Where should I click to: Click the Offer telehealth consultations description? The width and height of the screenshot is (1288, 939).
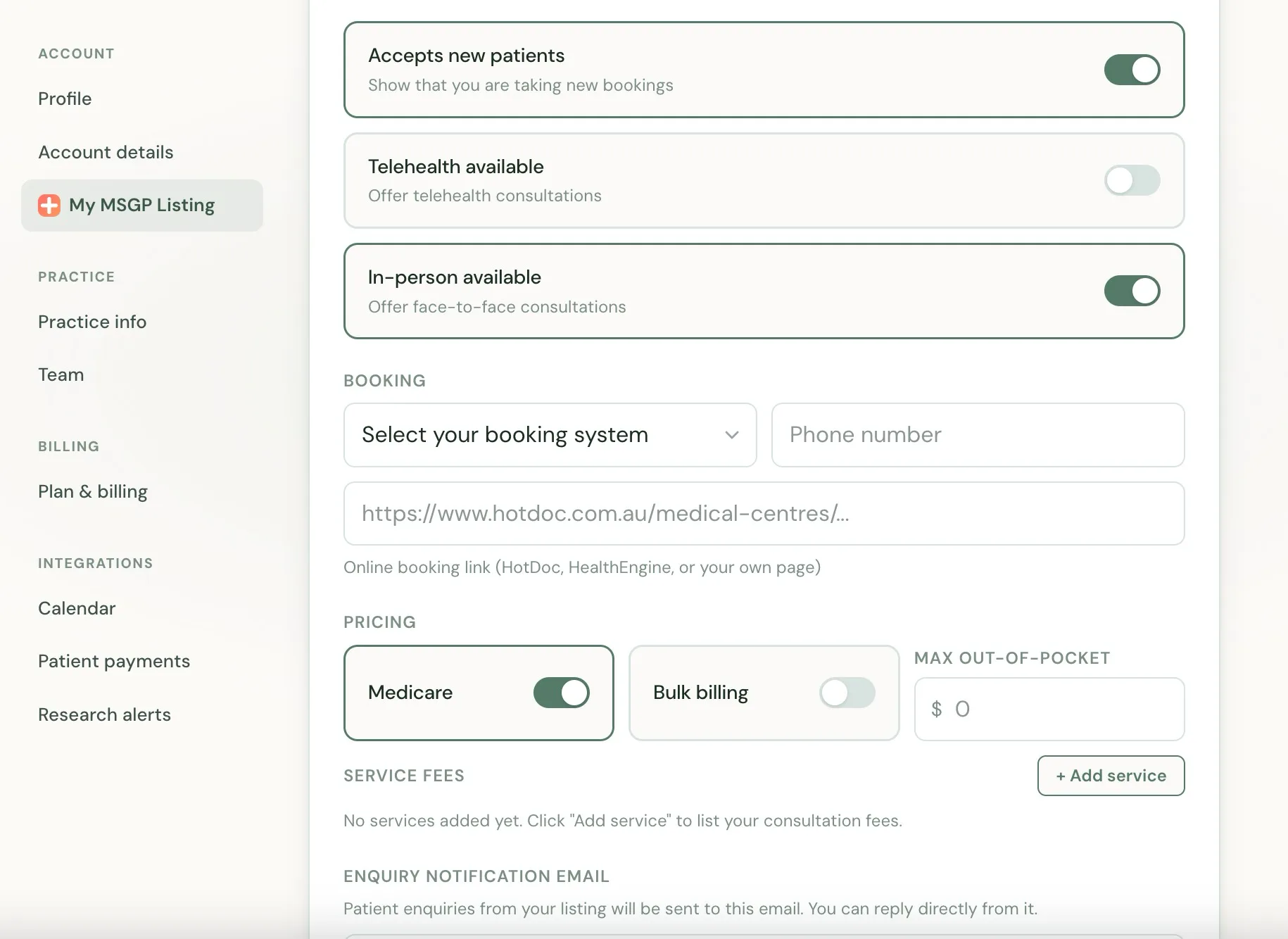click(x=485, y=196)
